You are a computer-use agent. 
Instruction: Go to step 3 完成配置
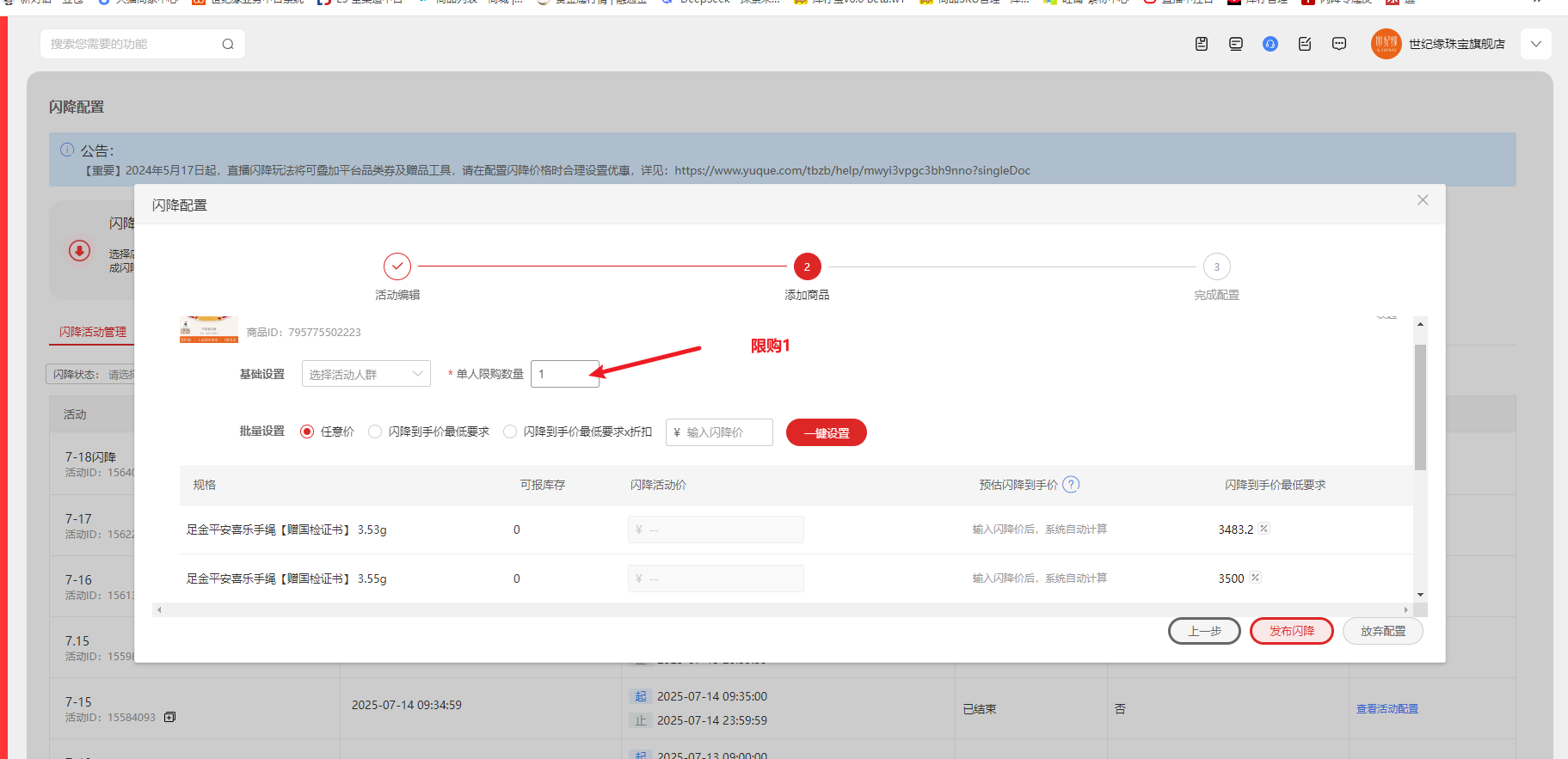(1215, 267)
